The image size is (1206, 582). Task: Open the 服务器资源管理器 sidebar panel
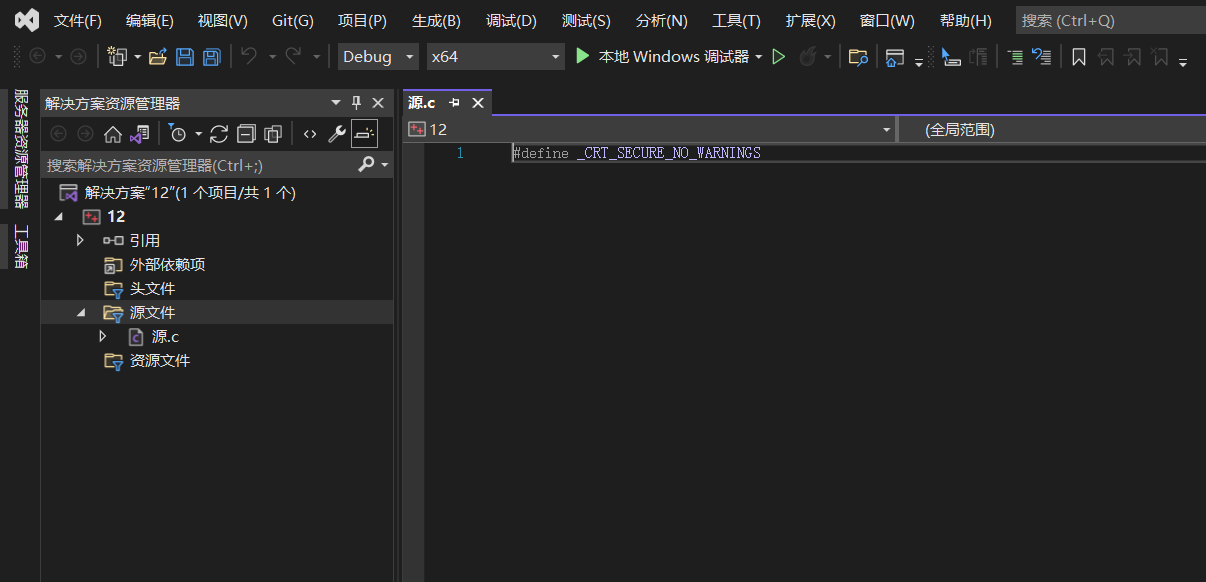20,135
